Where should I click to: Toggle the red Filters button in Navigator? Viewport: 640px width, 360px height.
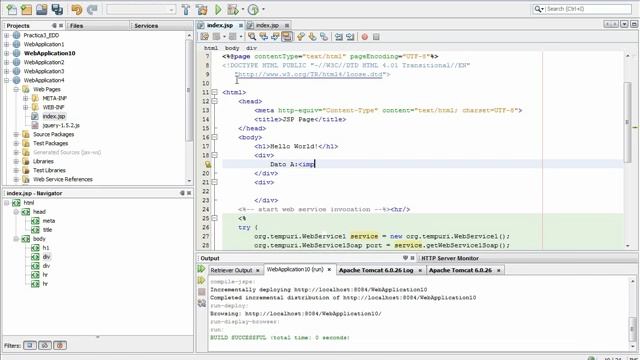pyautogui.click(x=60, y=345)
